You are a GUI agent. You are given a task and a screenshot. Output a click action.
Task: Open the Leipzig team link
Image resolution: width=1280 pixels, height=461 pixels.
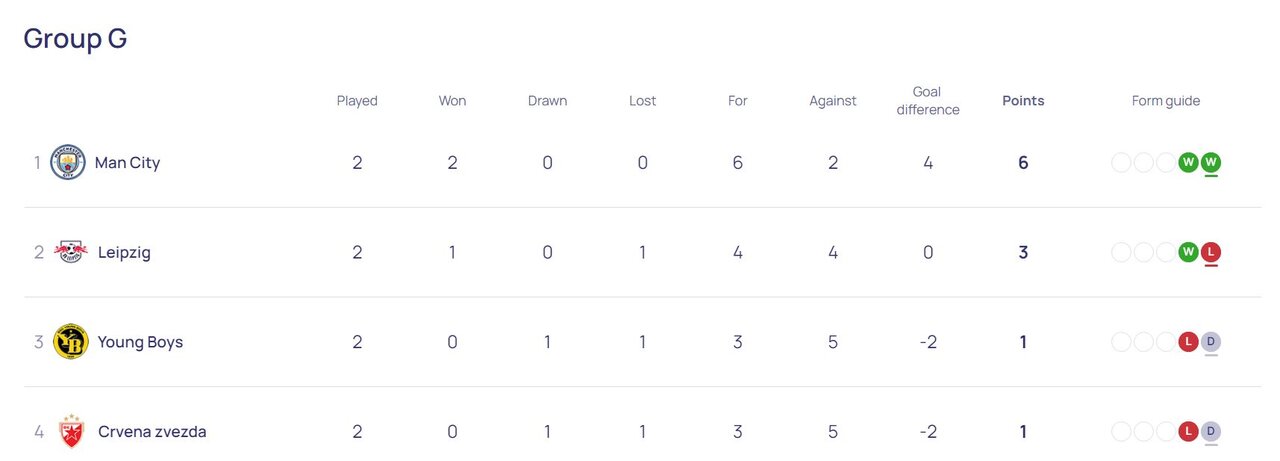[124, 253]
